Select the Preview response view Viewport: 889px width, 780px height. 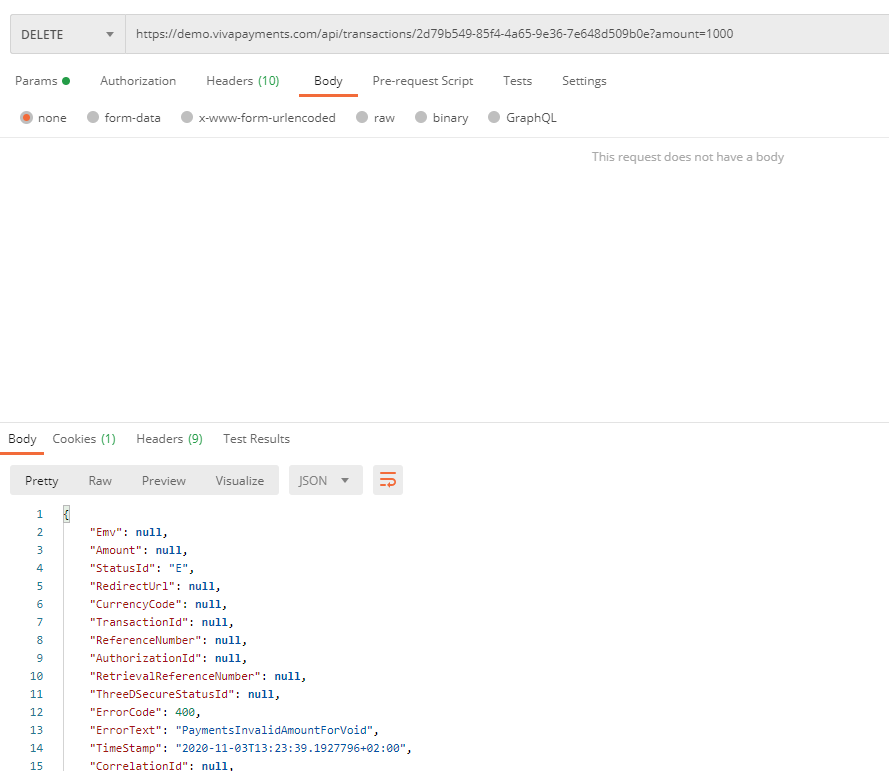coord(163,481)
